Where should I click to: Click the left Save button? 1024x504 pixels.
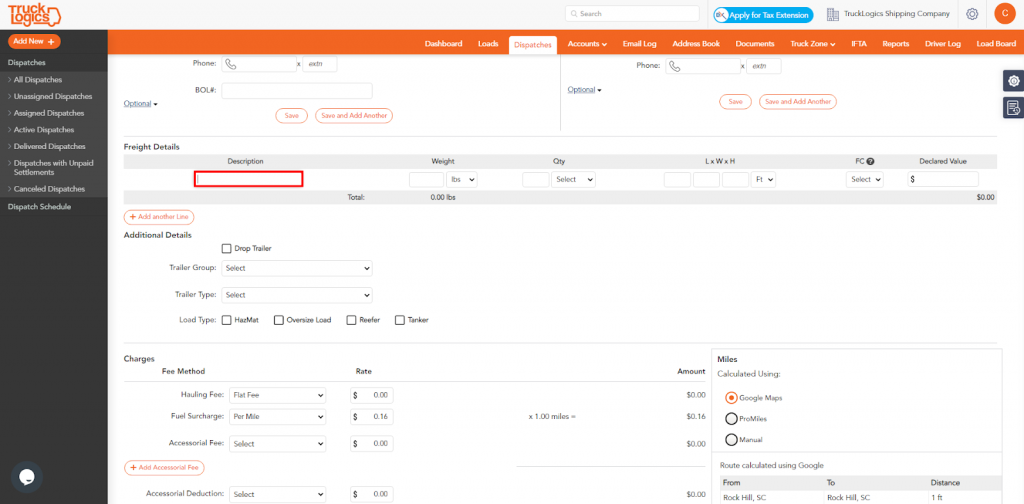click(291, 116)
